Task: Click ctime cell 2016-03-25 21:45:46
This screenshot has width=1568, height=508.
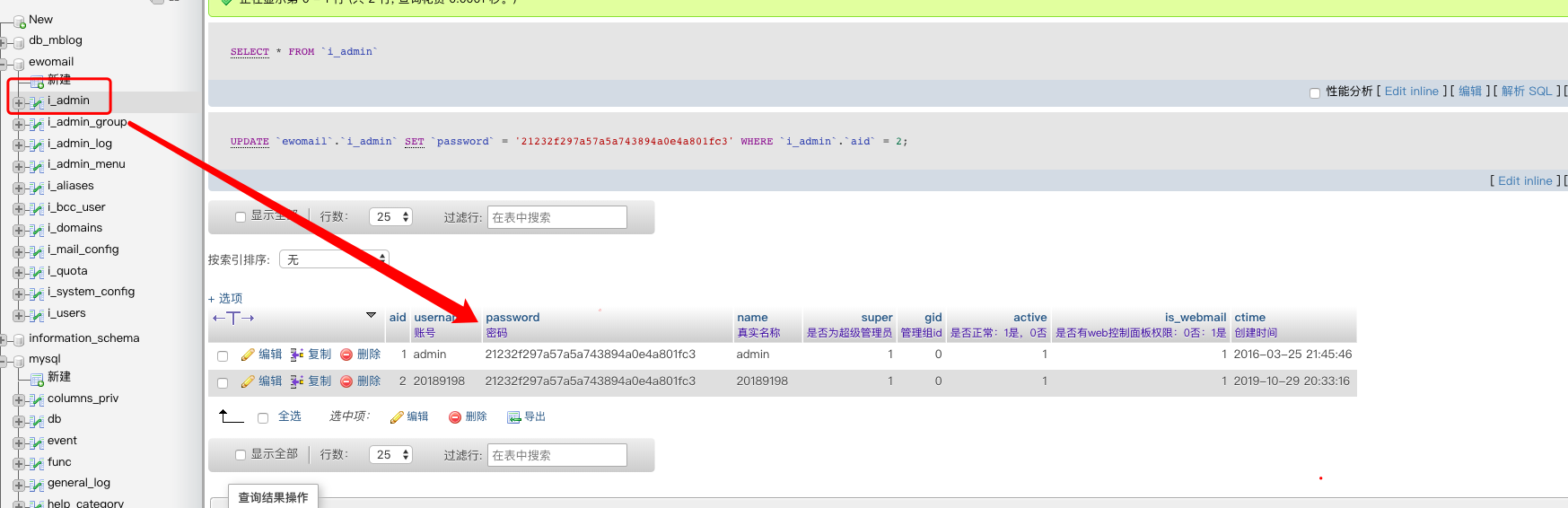Action: click(1292, 355)
